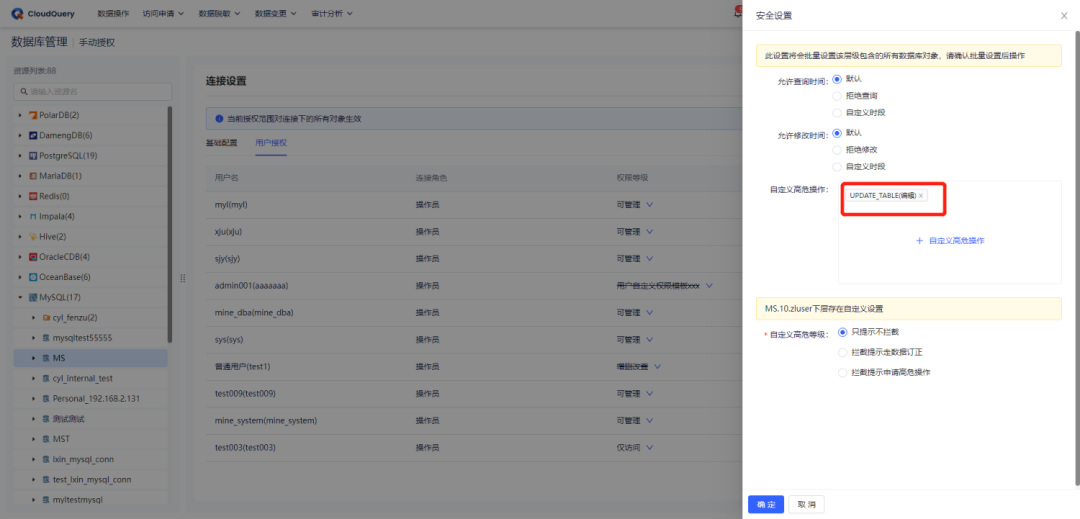Viewport: 1080px width, 519px height.
Task: Click the mysqltest55555 connection icon
Action: click(x=46, y=338)
